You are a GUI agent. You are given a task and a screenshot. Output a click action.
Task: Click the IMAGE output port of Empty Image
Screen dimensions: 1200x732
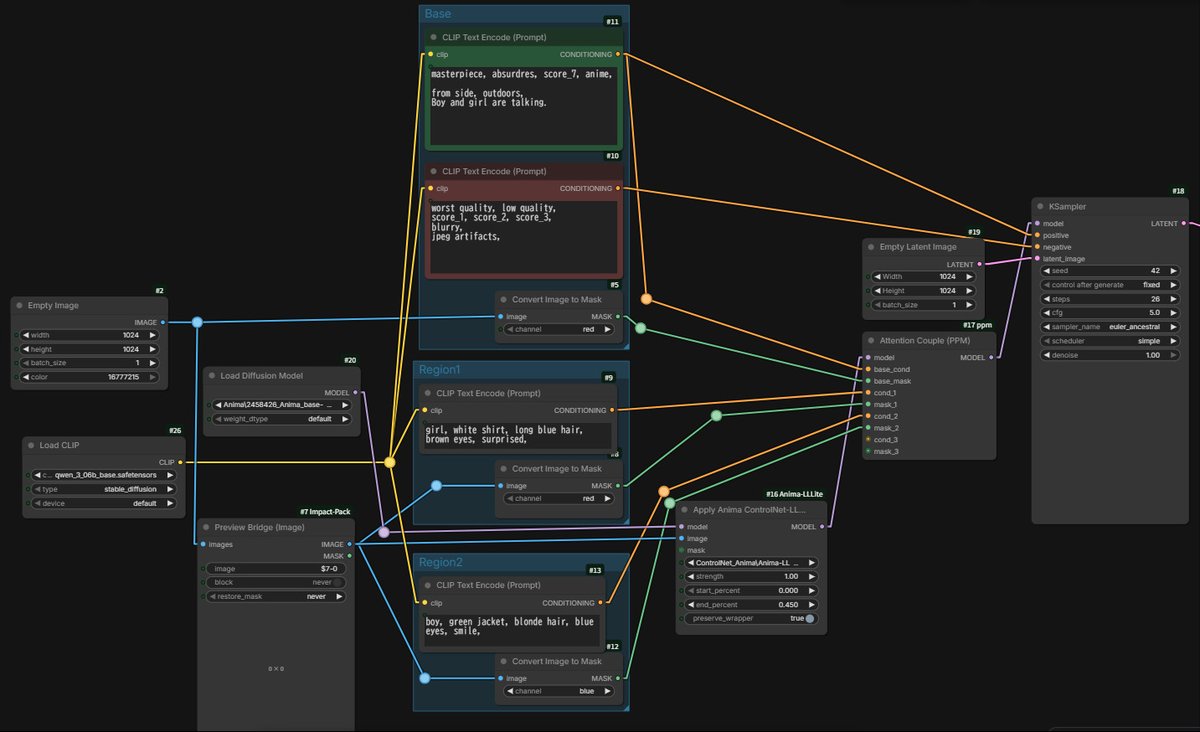(x=163, y=322)
